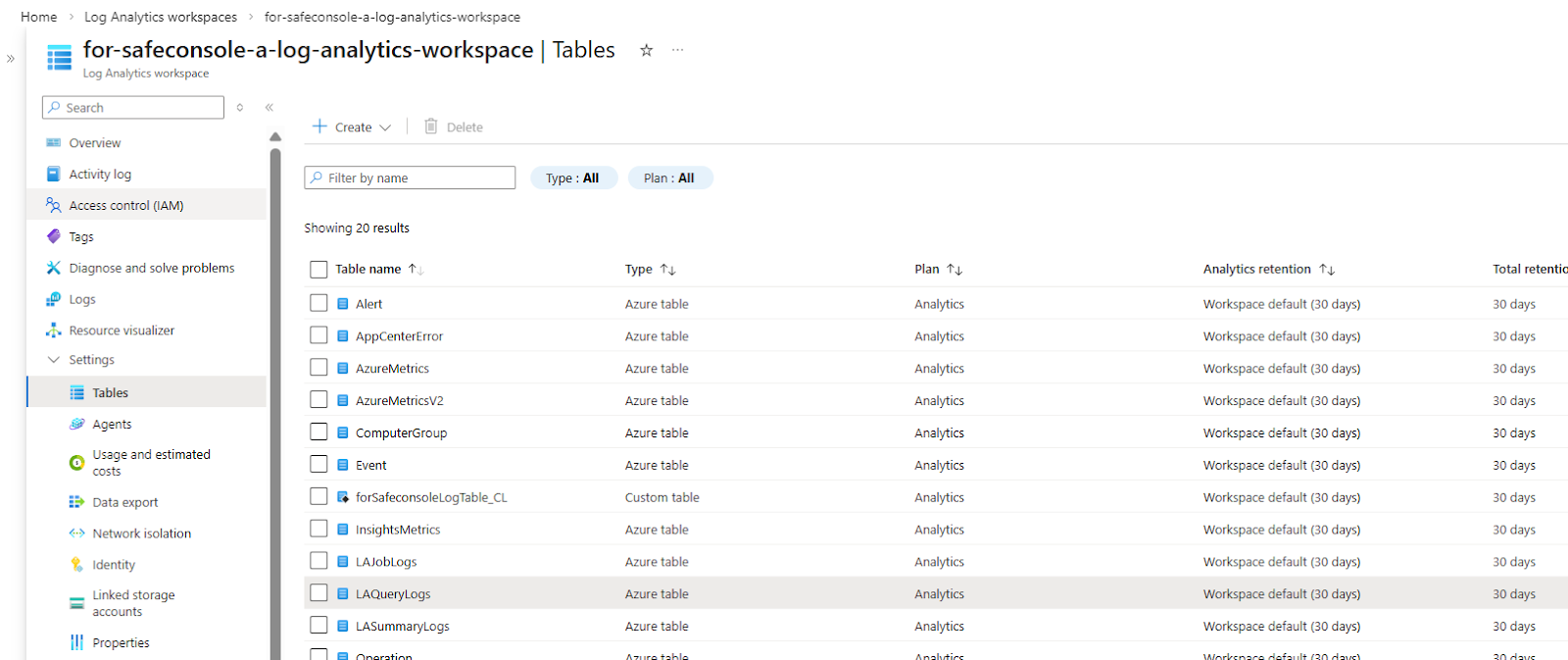Open the Plan : All filter
This screenshot has width=1568, height=660.
pyautogui.click(x=670, y=178)
